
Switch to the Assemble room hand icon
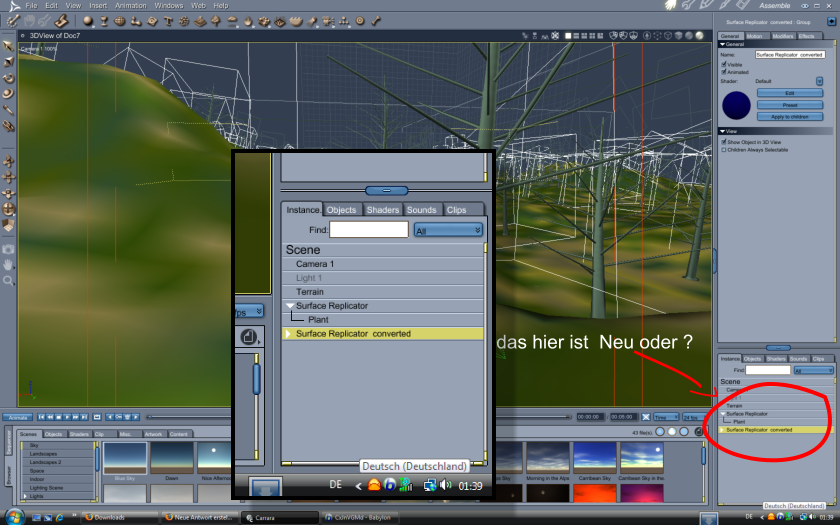coord(670,5)
